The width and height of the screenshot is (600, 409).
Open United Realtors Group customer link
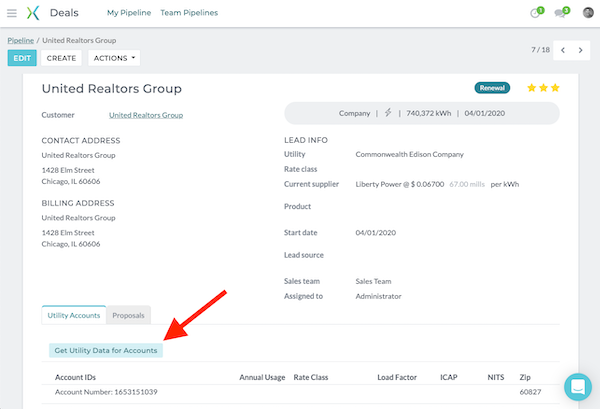click(145, 115)
